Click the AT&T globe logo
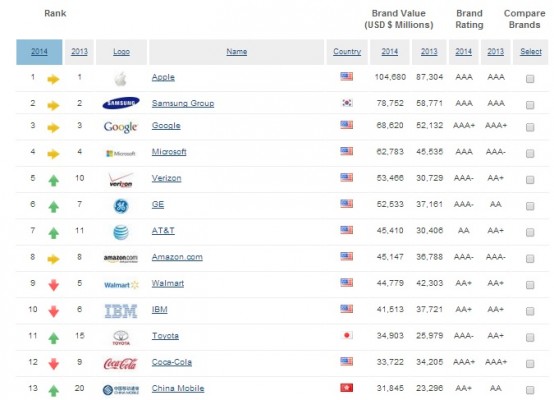 pos(121,232)
